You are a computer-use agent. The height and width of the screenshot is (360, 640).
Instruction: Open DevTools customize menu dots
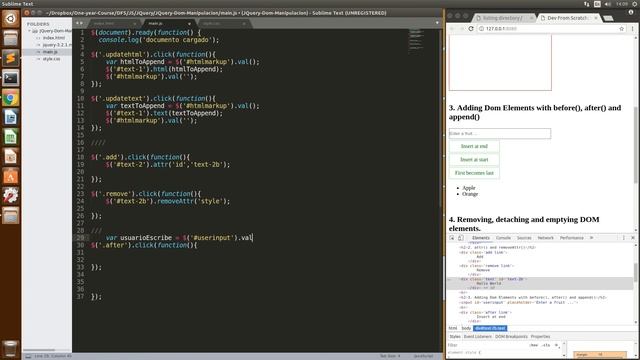624,238
